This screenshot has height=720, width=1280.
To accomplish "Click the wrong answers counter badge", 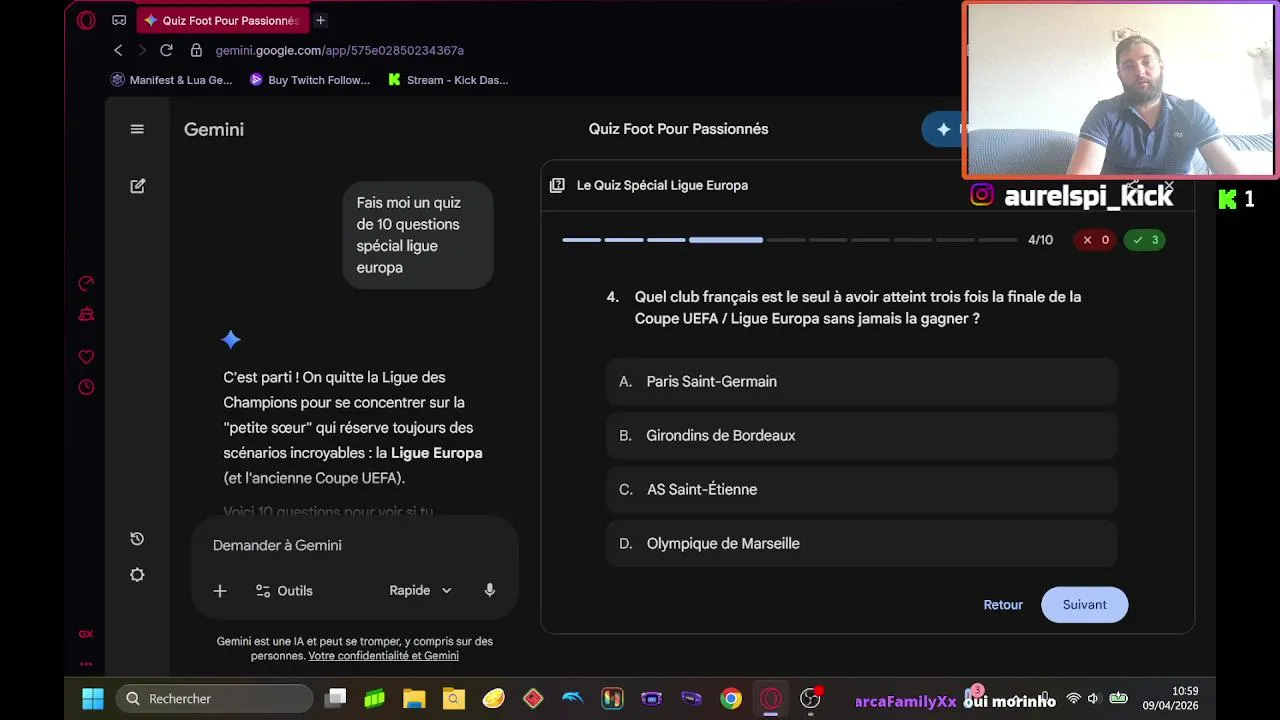I will click(x=1094, y=240).
